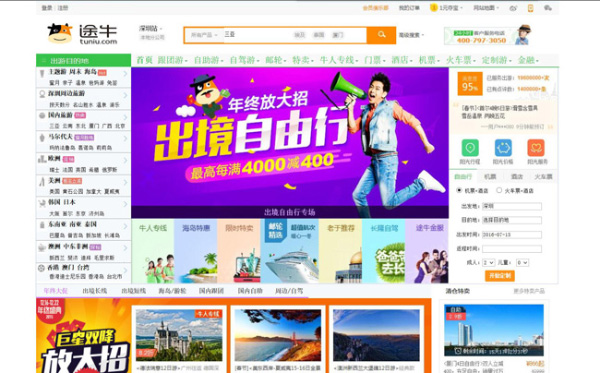Switch to the 机票 booking tab
600x373 pixels.
(490, 176)
